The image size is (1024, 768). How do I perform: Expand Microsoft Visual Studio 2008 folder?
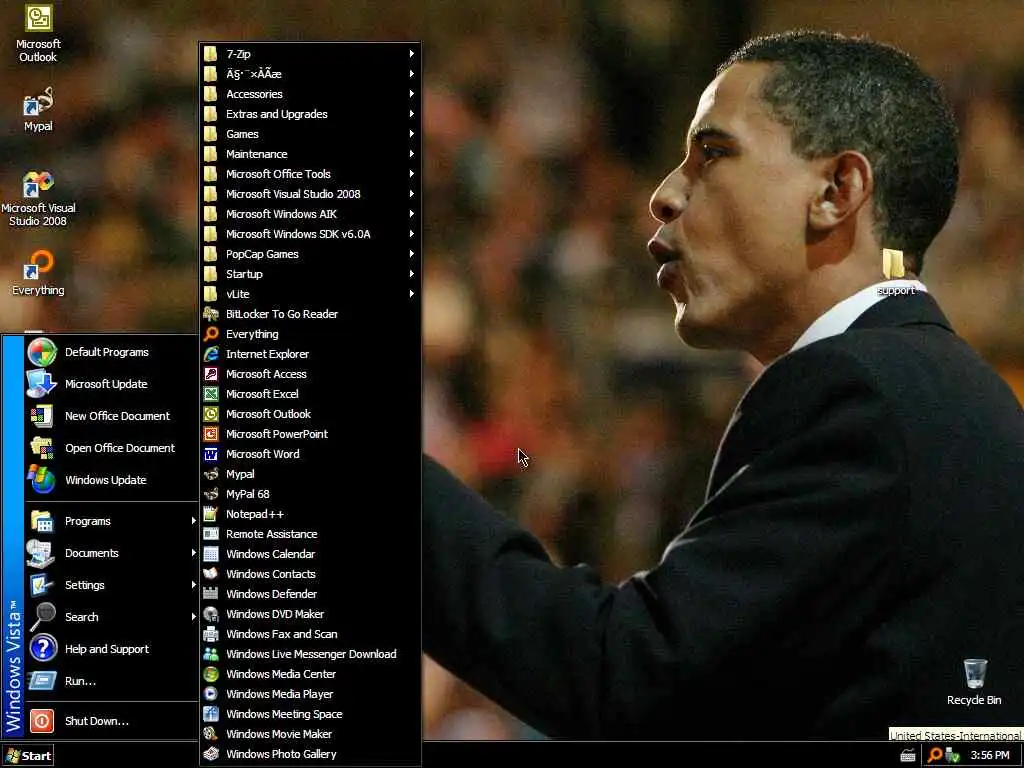click(310, 194)
